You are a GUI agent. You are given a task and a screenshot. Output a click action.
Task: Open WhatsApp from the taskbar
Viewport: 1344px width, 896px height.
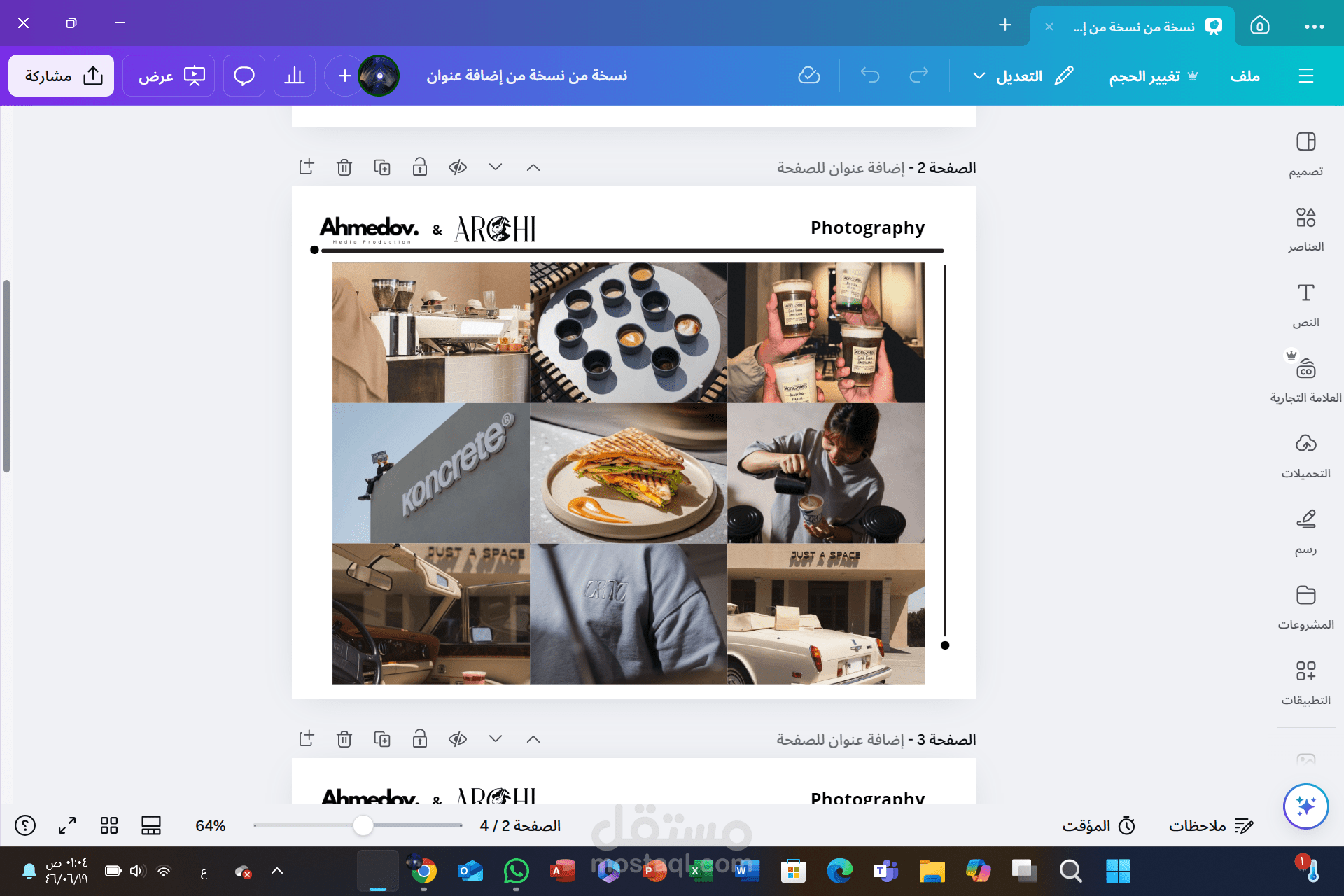pos(516,871)
